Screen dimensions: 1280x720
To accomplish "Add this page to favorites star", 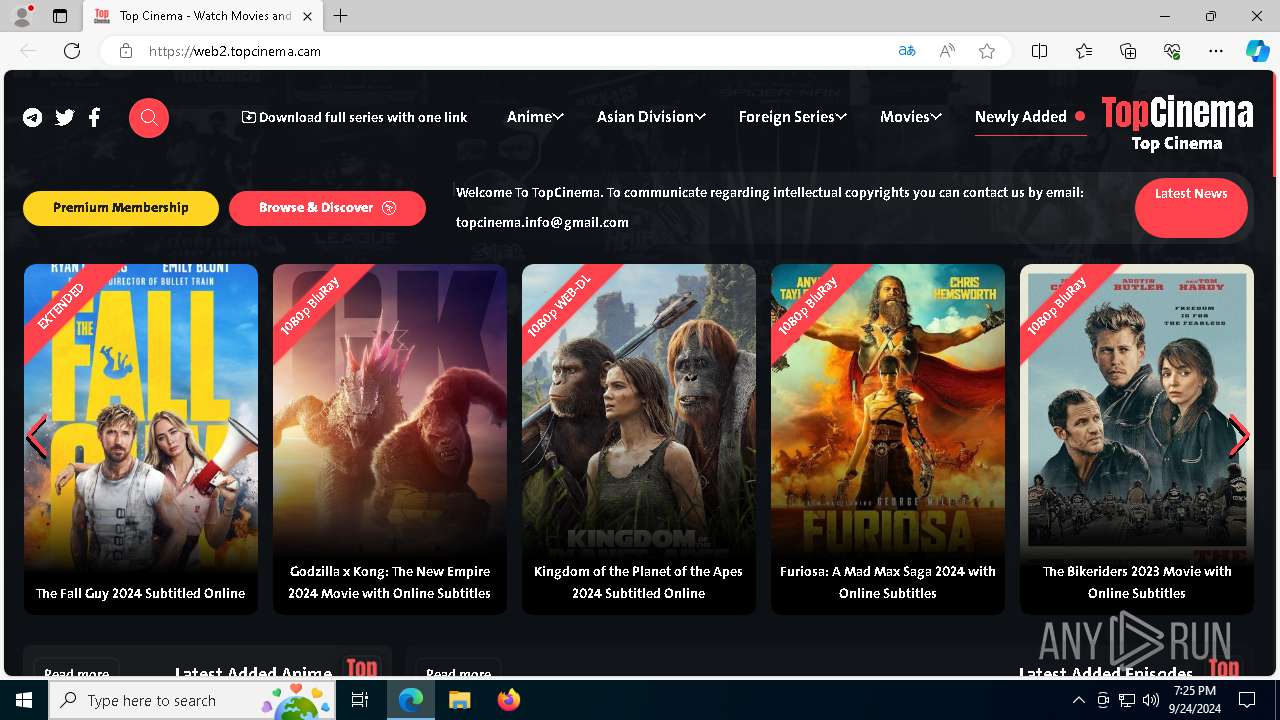I will 987,51.
